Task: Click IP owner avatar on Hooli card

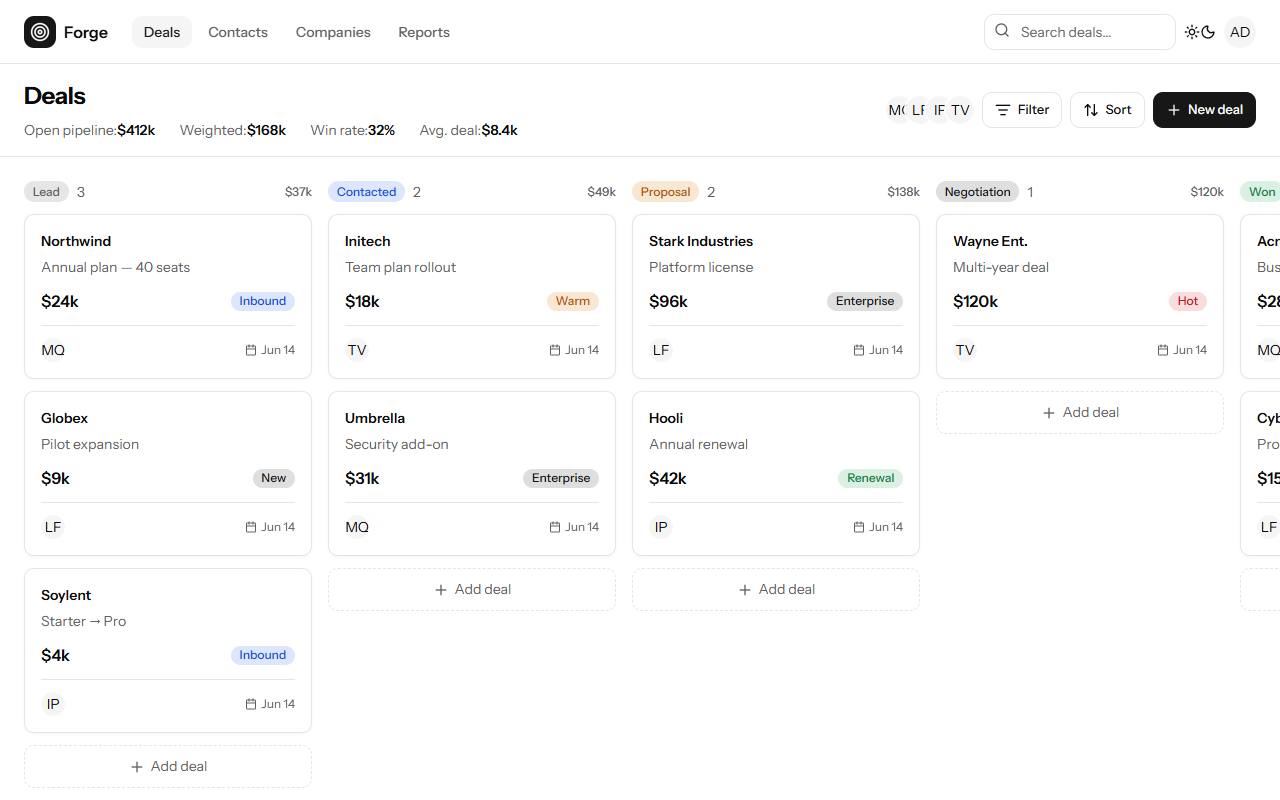Action: click(x=661, y=527)
